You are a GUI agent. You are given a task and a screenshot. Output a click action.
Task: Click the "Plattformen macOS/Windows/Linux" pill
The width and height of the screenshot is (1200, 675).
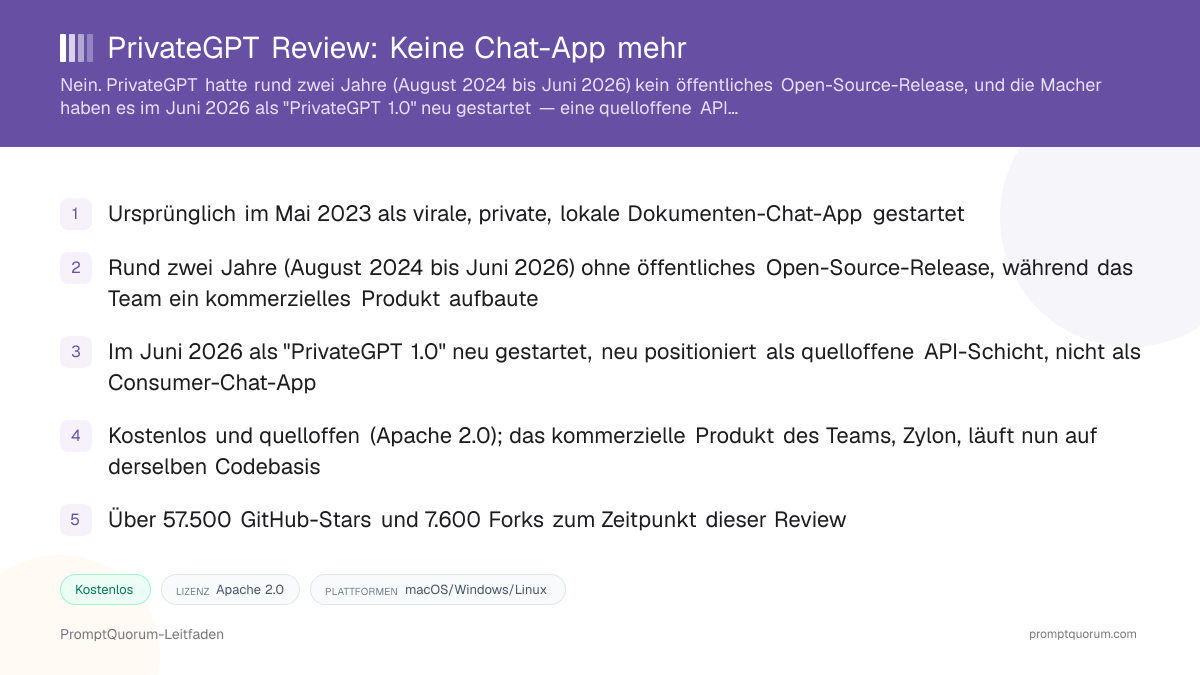(437, 590)
